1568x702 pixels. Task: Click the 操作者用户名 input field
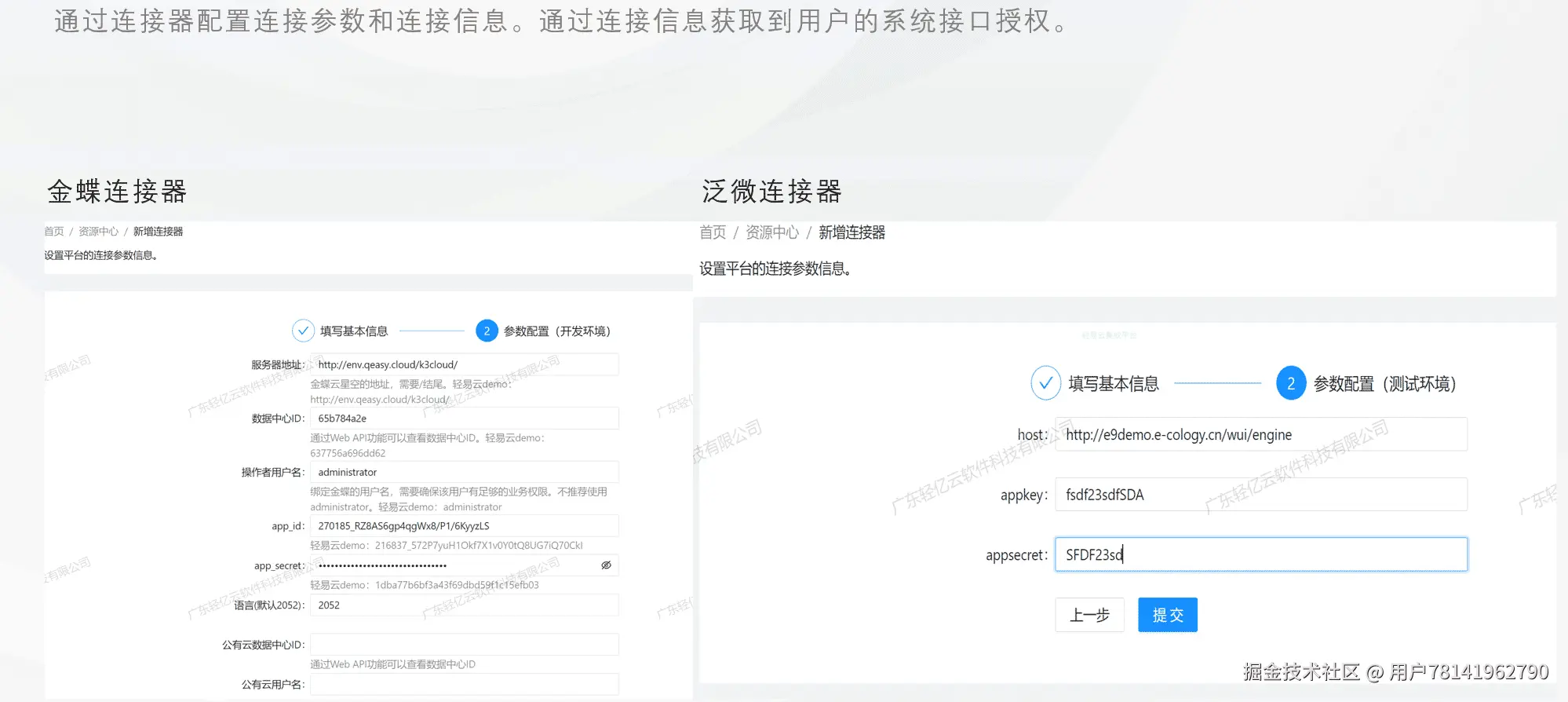click(x=465, y=472)
